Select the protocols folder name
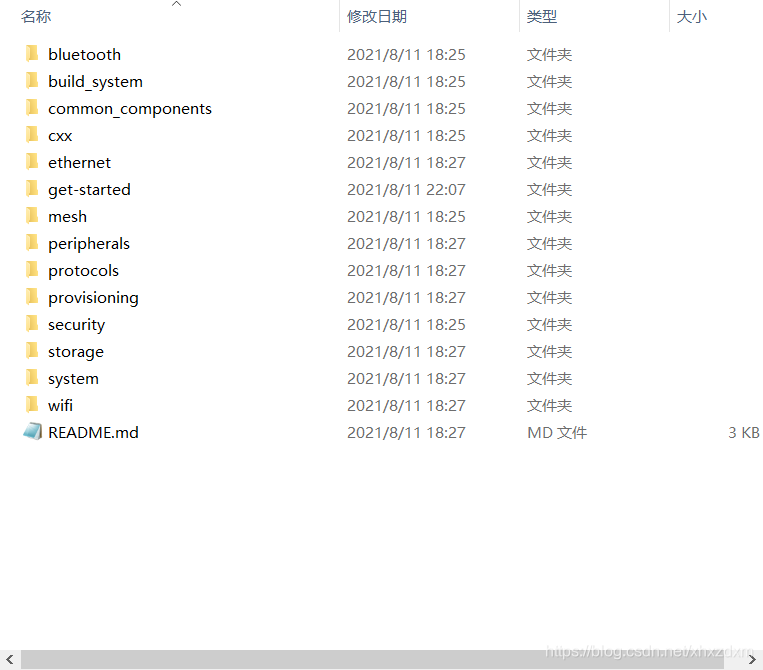 tap(83, 271)
